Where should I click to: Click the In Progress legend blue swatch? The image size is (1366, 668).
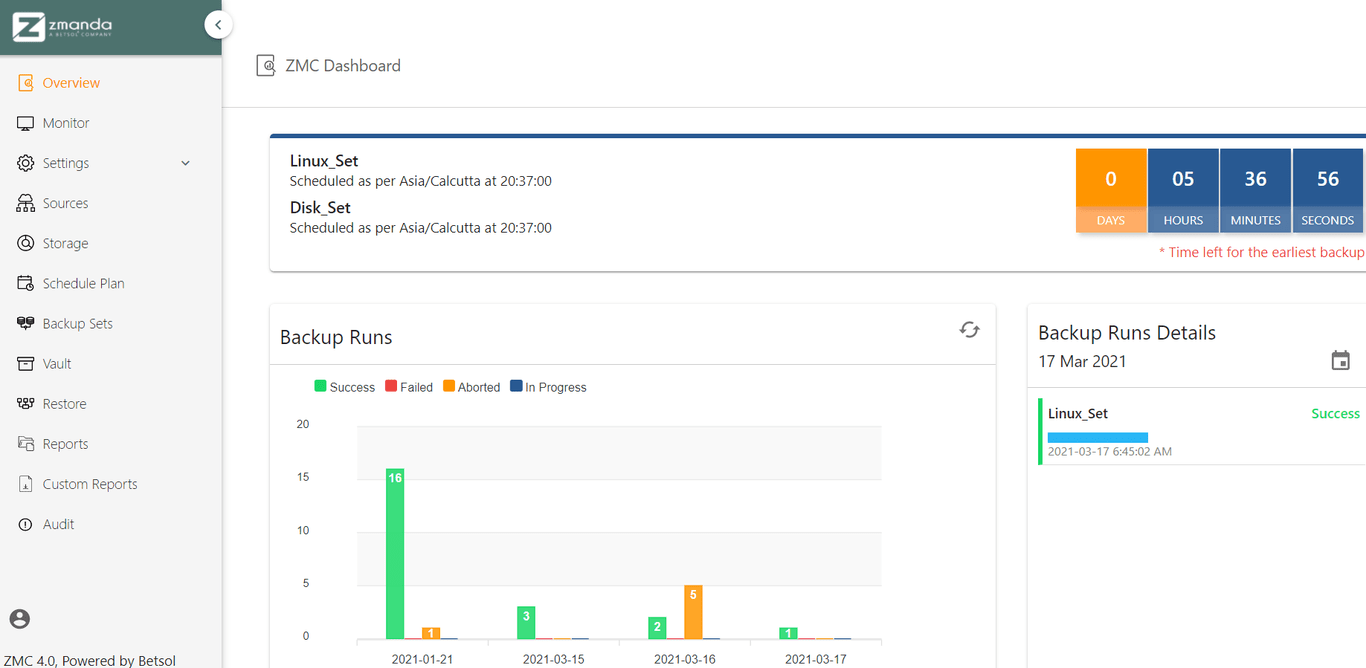[x=516, y=386]
